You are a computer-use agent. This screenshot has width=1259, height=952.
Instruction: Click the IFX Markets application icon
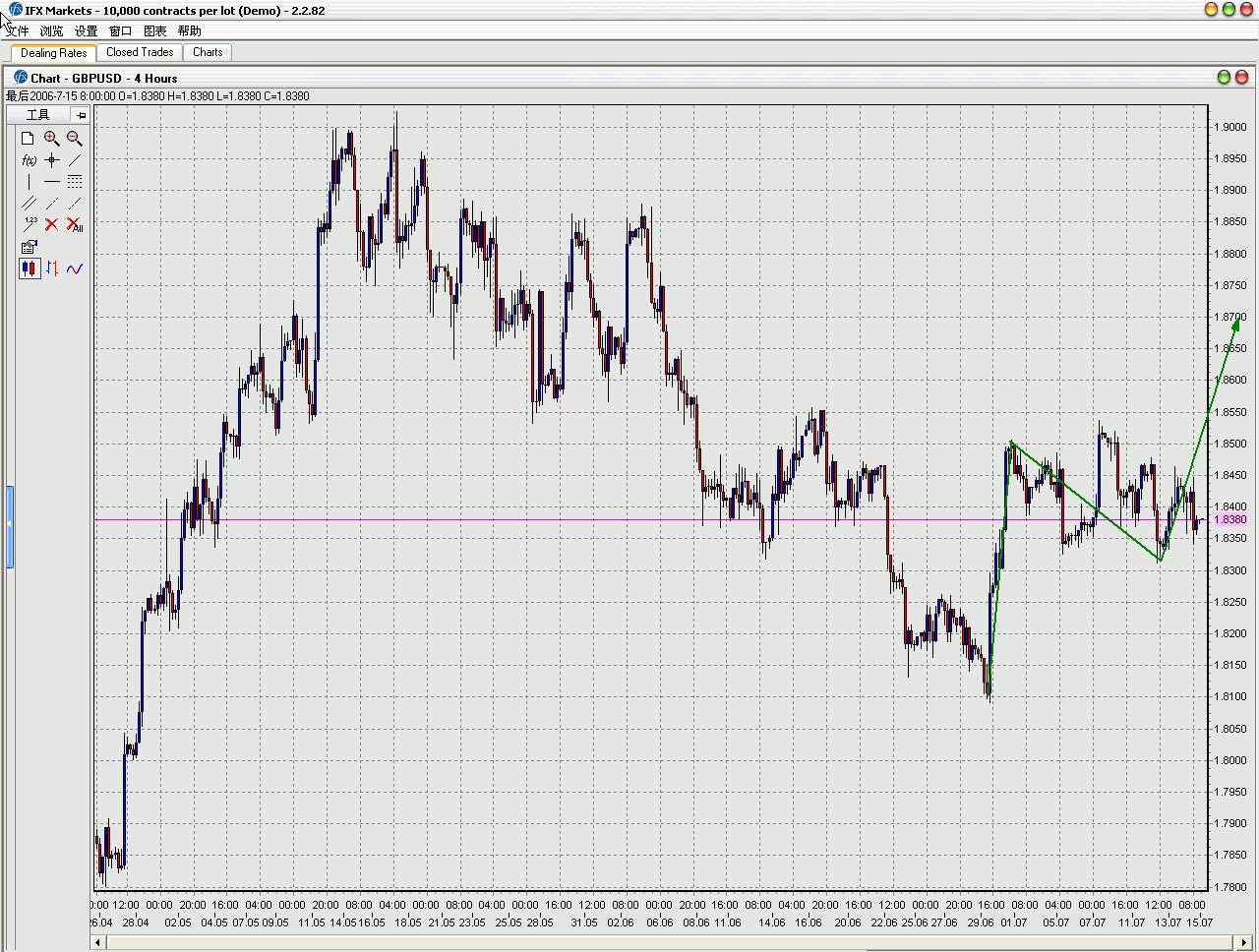pyautogui.click(x=16, y=10)
